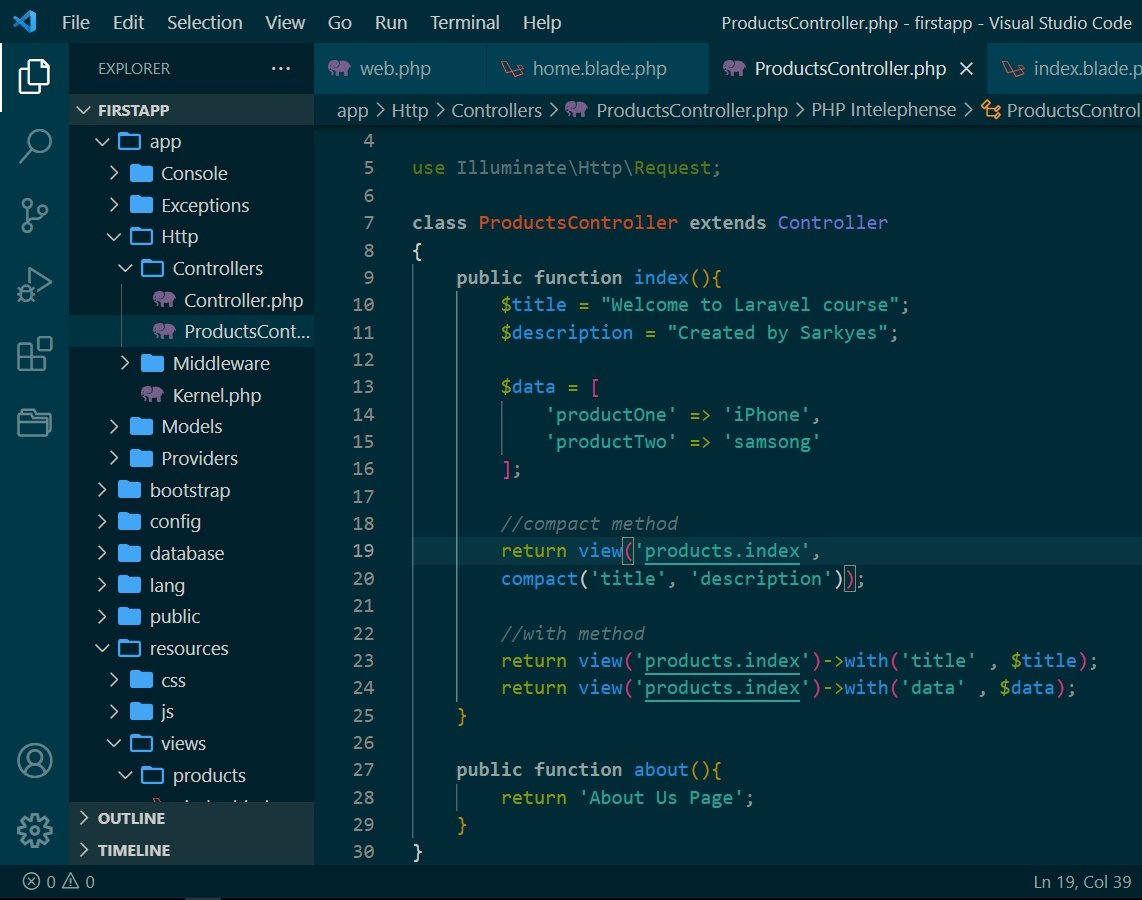The width and height of the screenshot is (1142, 900).
Task: Open the Run menu
Action: pos(391,23)
